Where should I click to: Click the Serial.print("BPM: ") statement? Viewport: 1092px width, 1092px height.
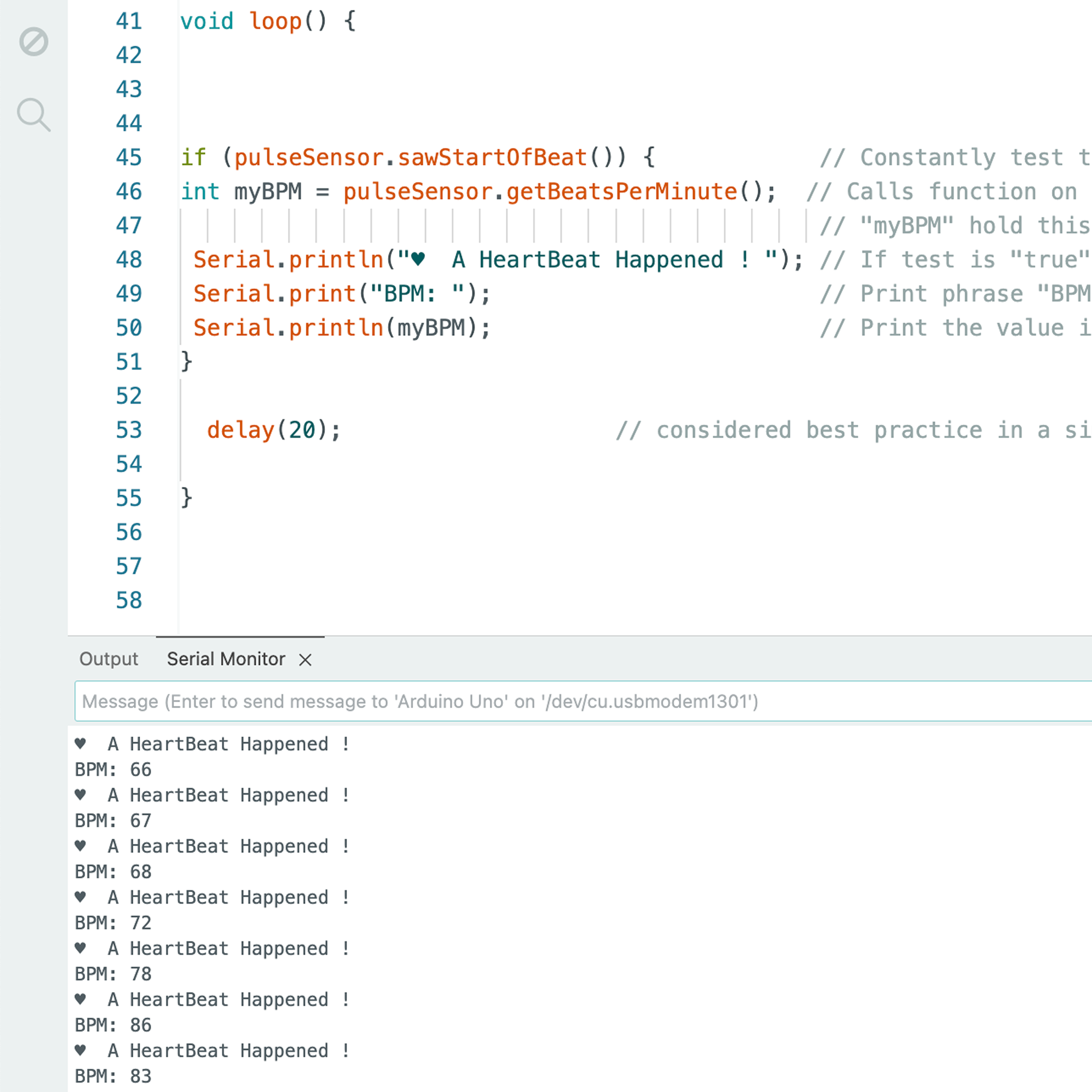click(342, 294)
